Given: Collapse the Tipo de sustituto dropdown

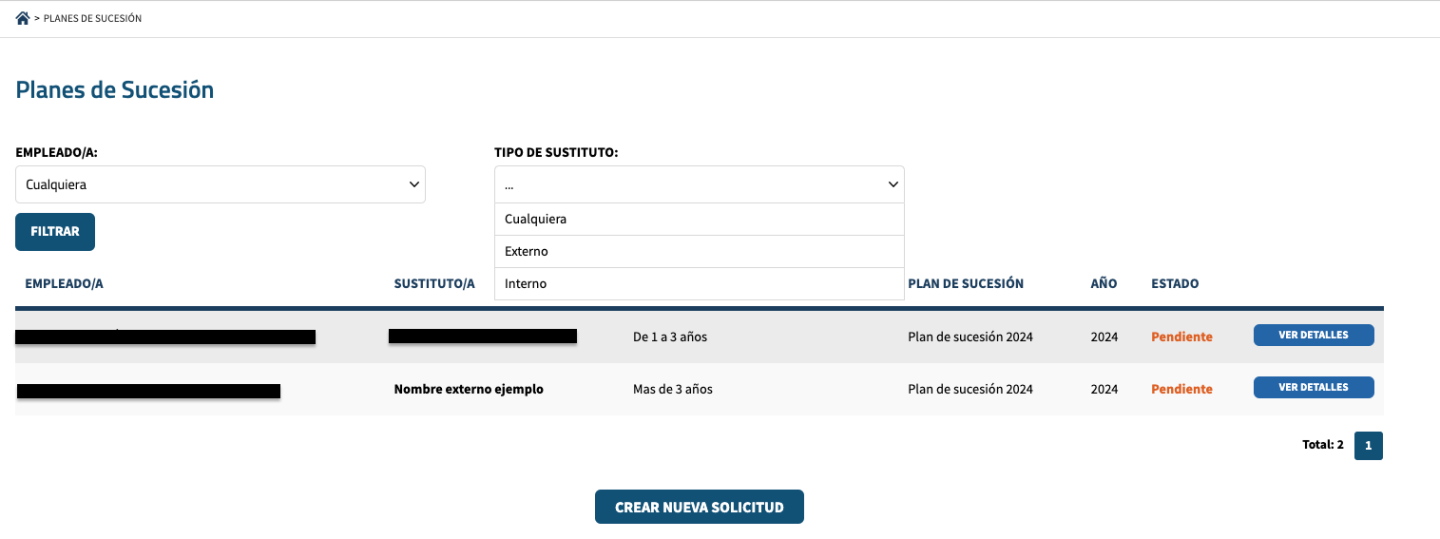Looking at the screenshot, I should tap(698, 184).
